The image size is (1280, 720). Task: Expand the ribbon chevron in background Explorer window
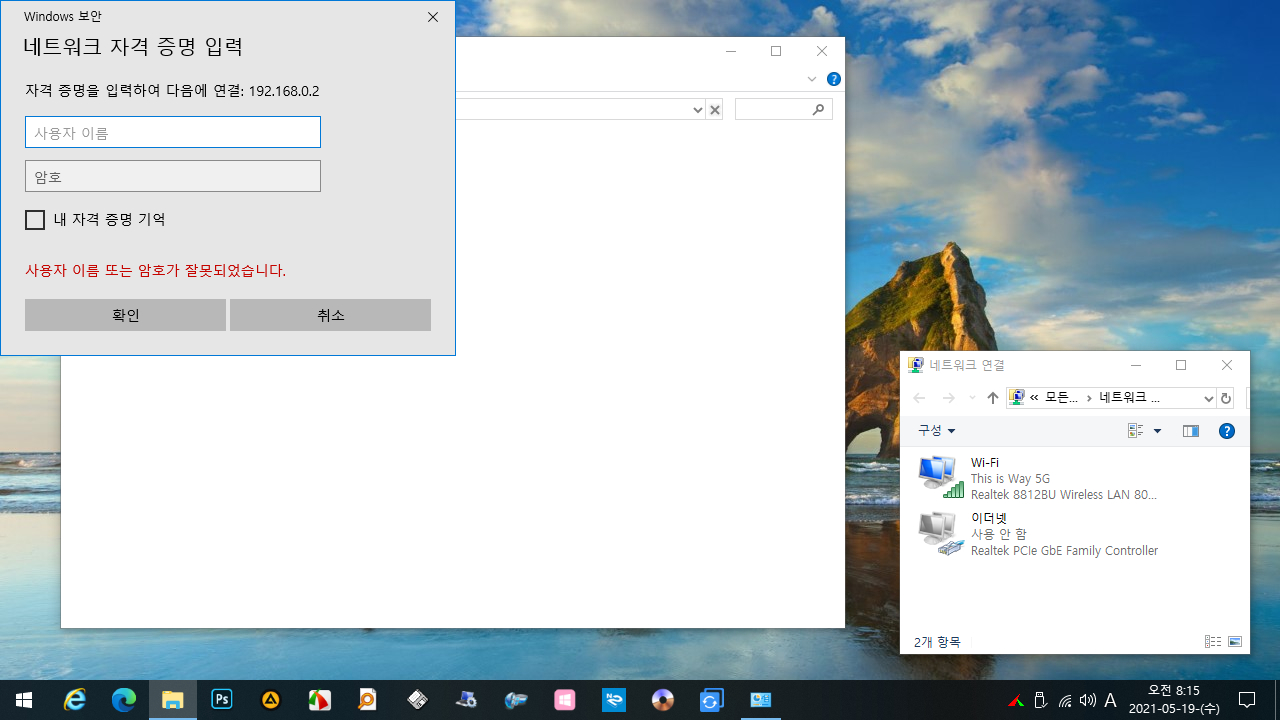(x=812, y=79)
